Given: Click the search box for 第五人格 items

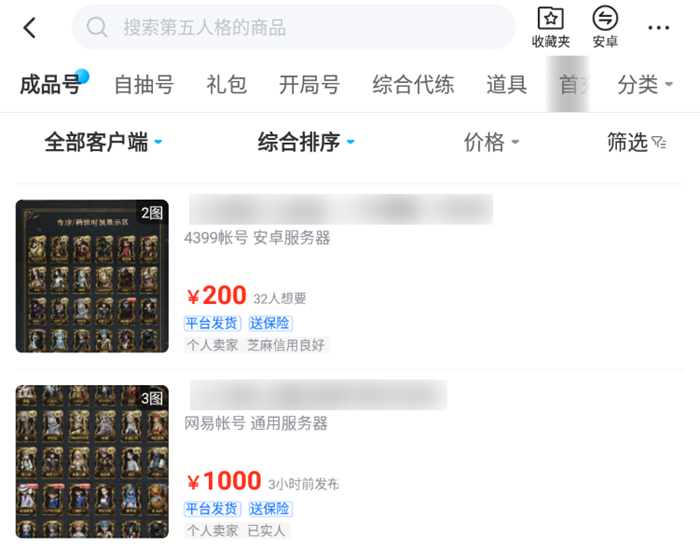Looking at the screenshot, I should click(x=293, y=27).
